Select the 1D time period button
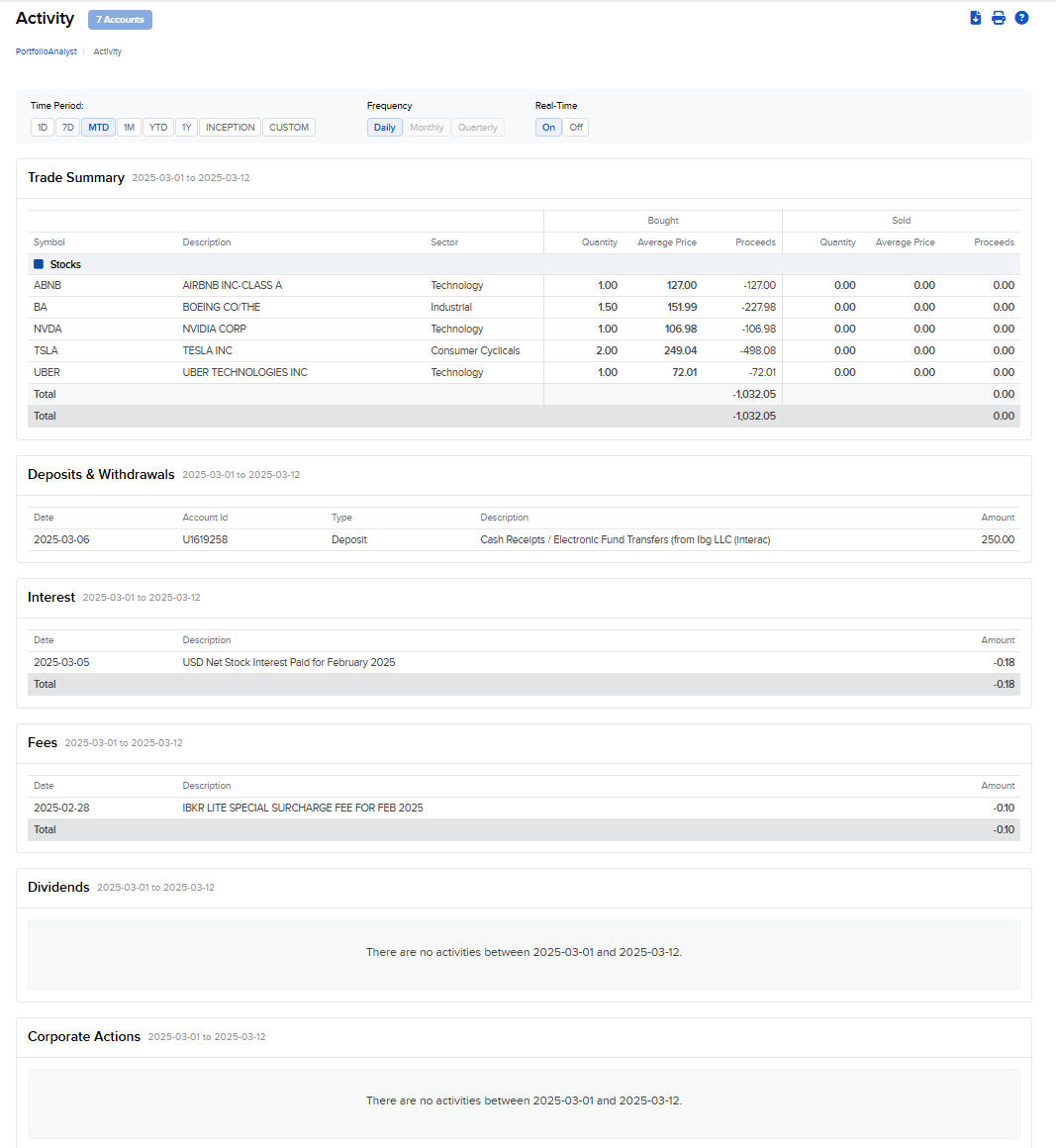This screenshot has height=1148, width=1056. (42, 127)
